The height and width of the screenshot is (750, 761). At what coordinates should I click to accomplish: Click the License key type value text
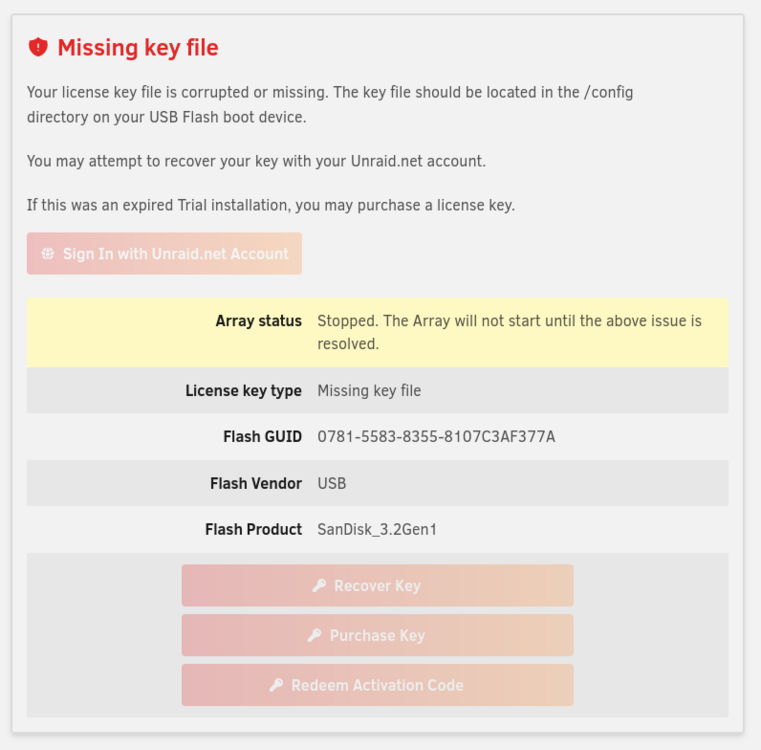pos(369,390)
